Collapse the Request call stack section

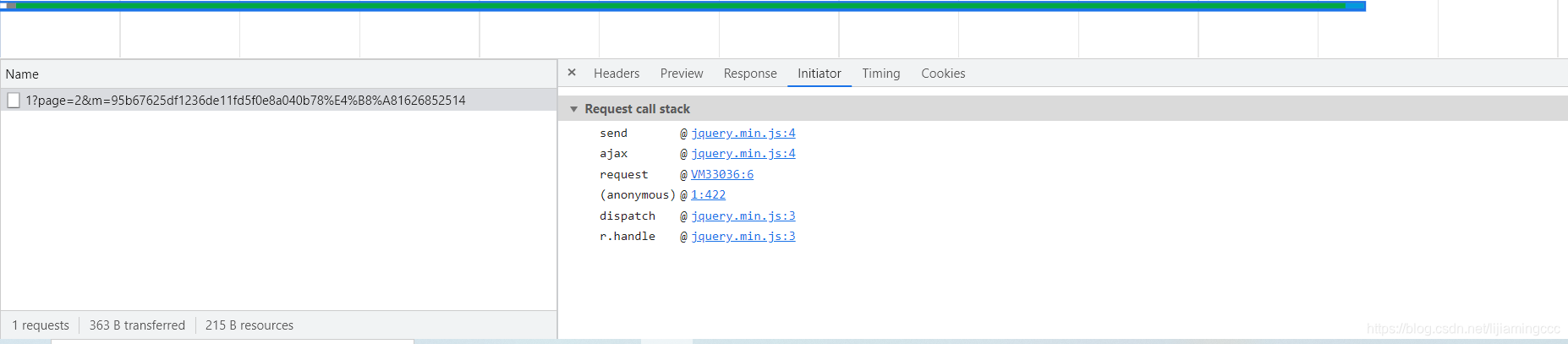(574, 109)
